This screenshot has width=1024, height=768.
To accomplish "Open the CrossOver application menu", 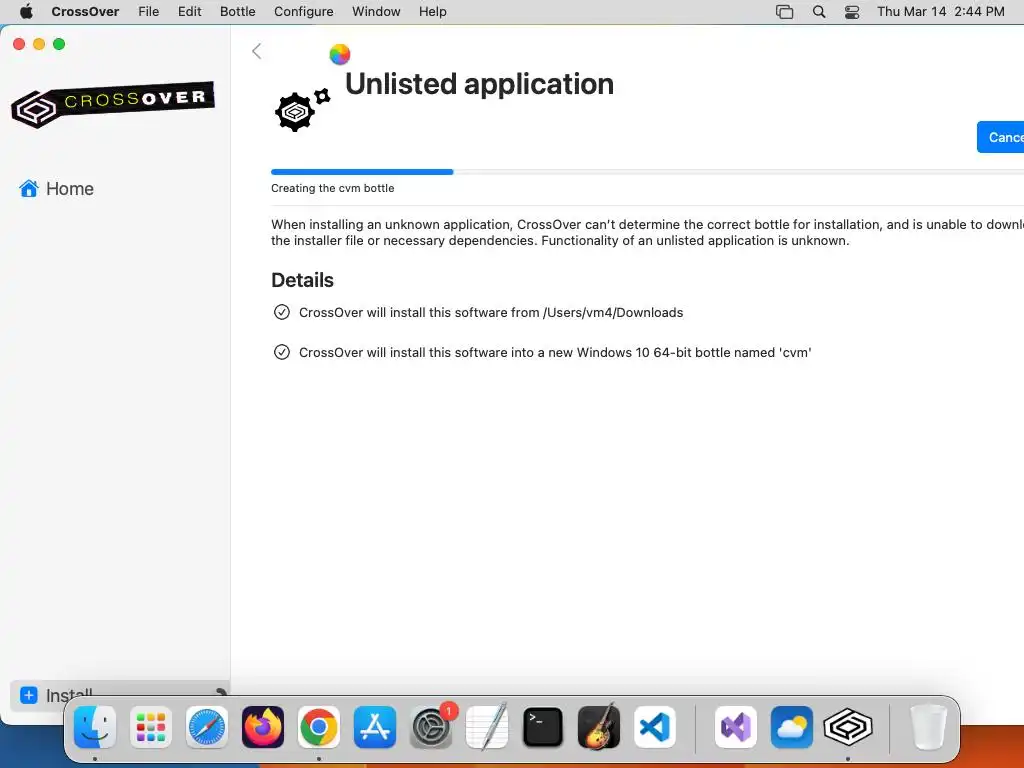I will coord(85,12).
